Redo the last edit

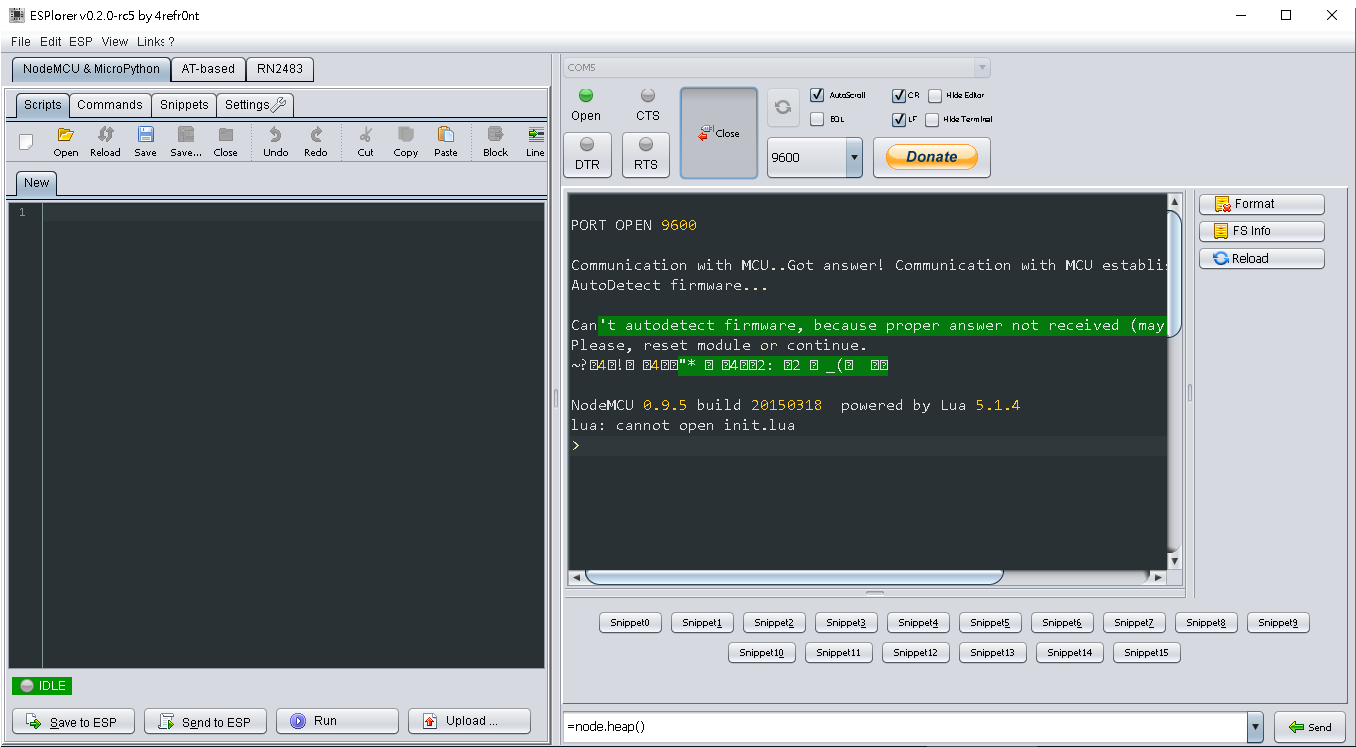tap(315, 140)
